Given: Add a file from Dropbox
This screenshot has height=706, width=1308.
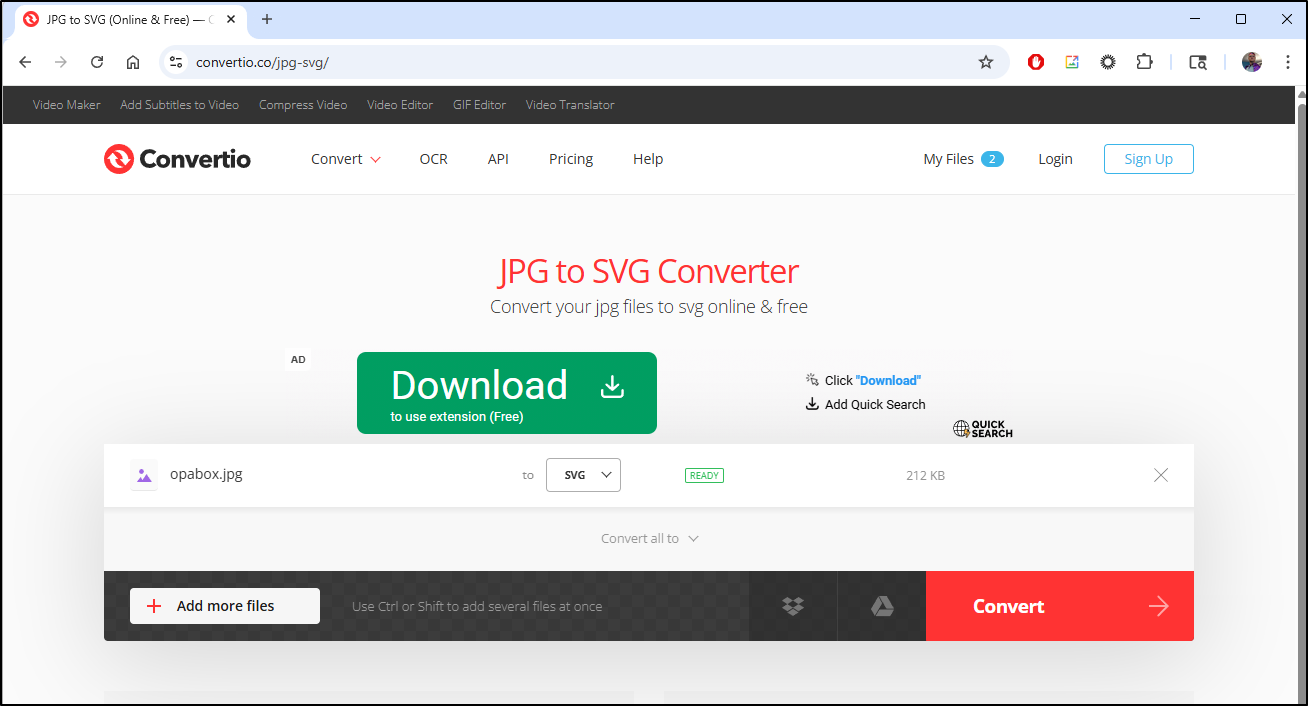Looking at the screenshot, I should [793, 606].
